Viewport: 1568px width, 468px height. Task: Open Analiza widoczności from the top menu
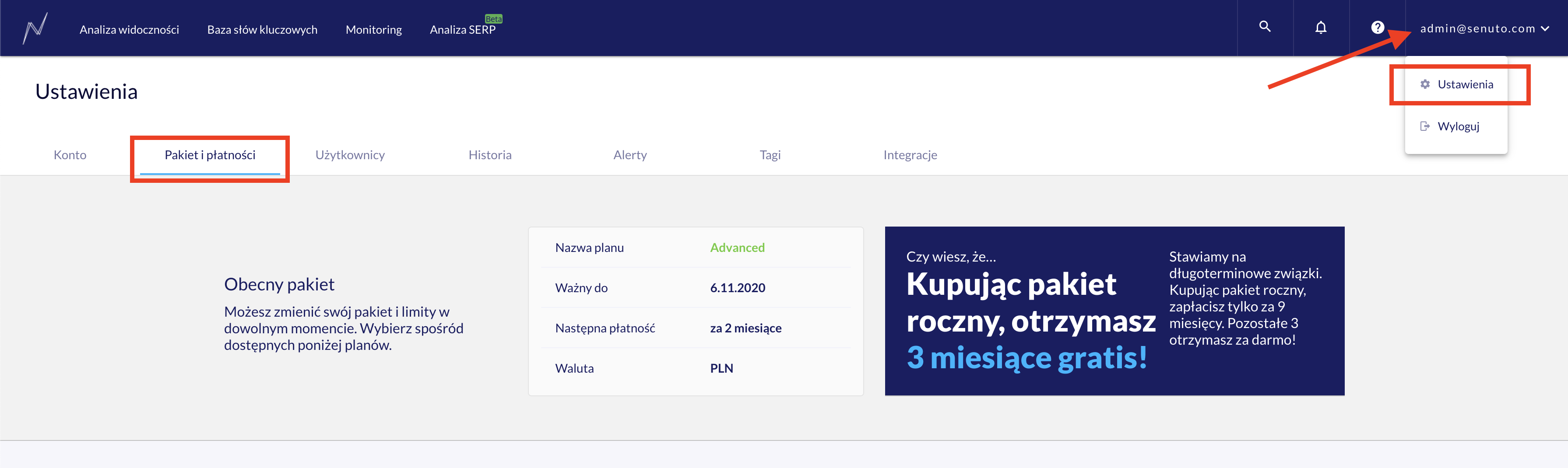pos(129,29)
